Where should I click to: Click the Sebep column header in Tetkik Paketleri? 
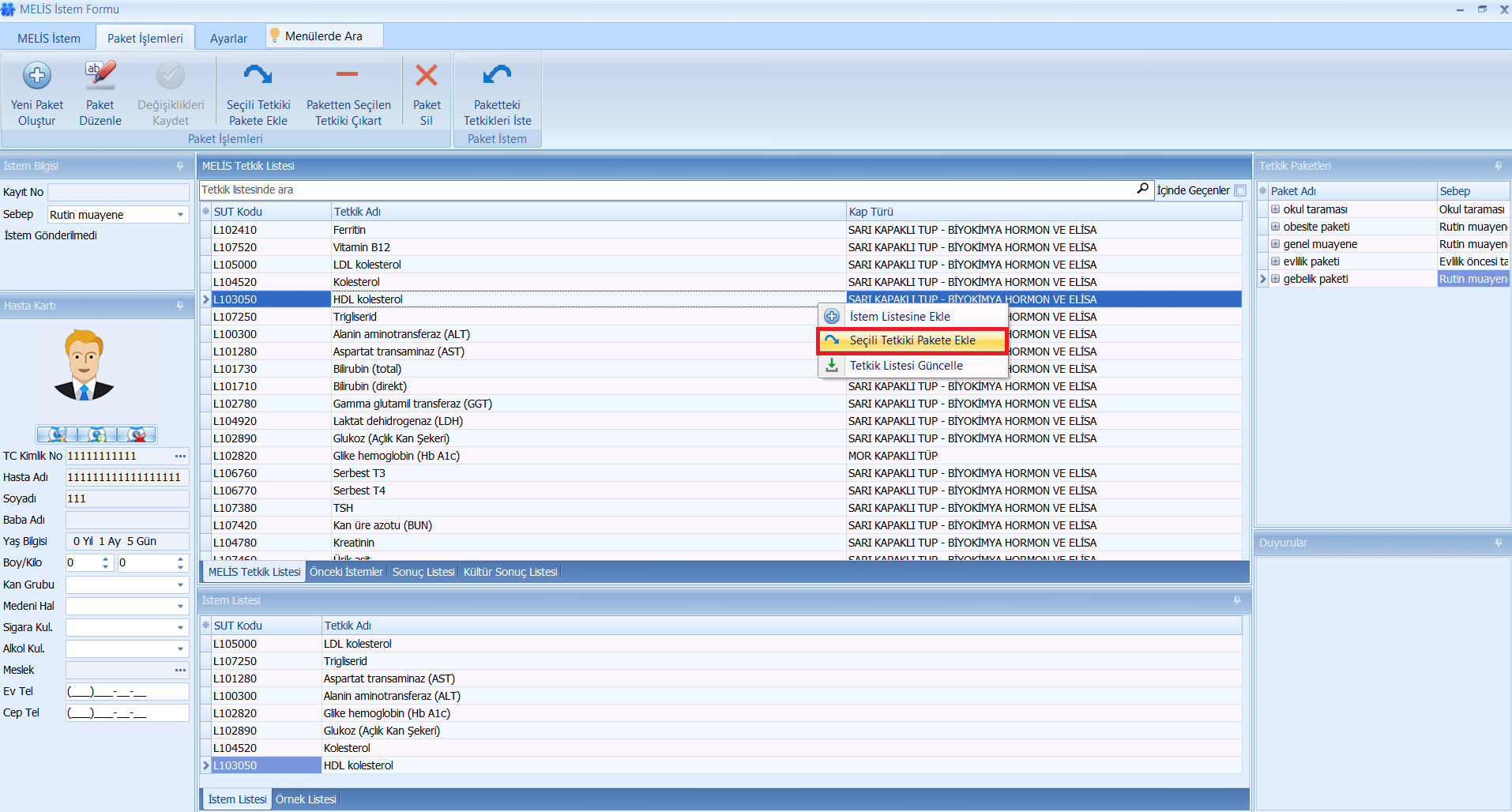pos(1473,191)
